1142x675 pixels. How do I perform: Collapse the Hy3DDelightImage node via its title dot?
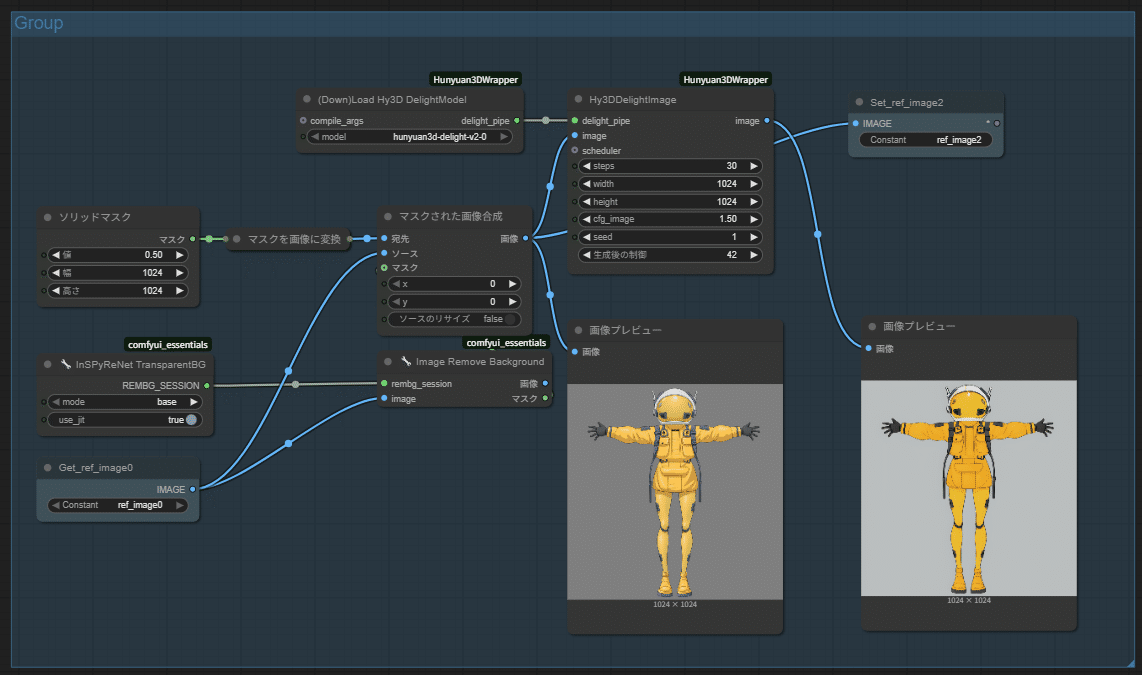click(x=577, y=100)
